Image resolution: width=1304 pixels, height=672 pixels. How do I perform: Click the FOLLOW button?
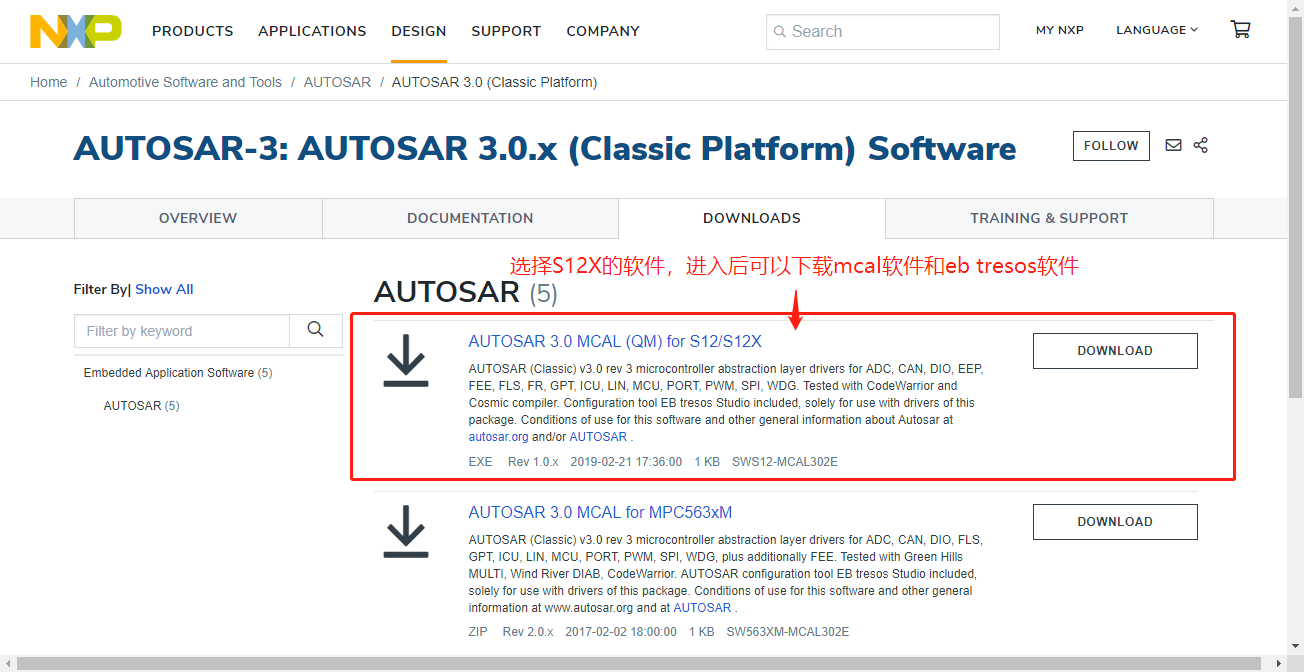click(1111, 145)
